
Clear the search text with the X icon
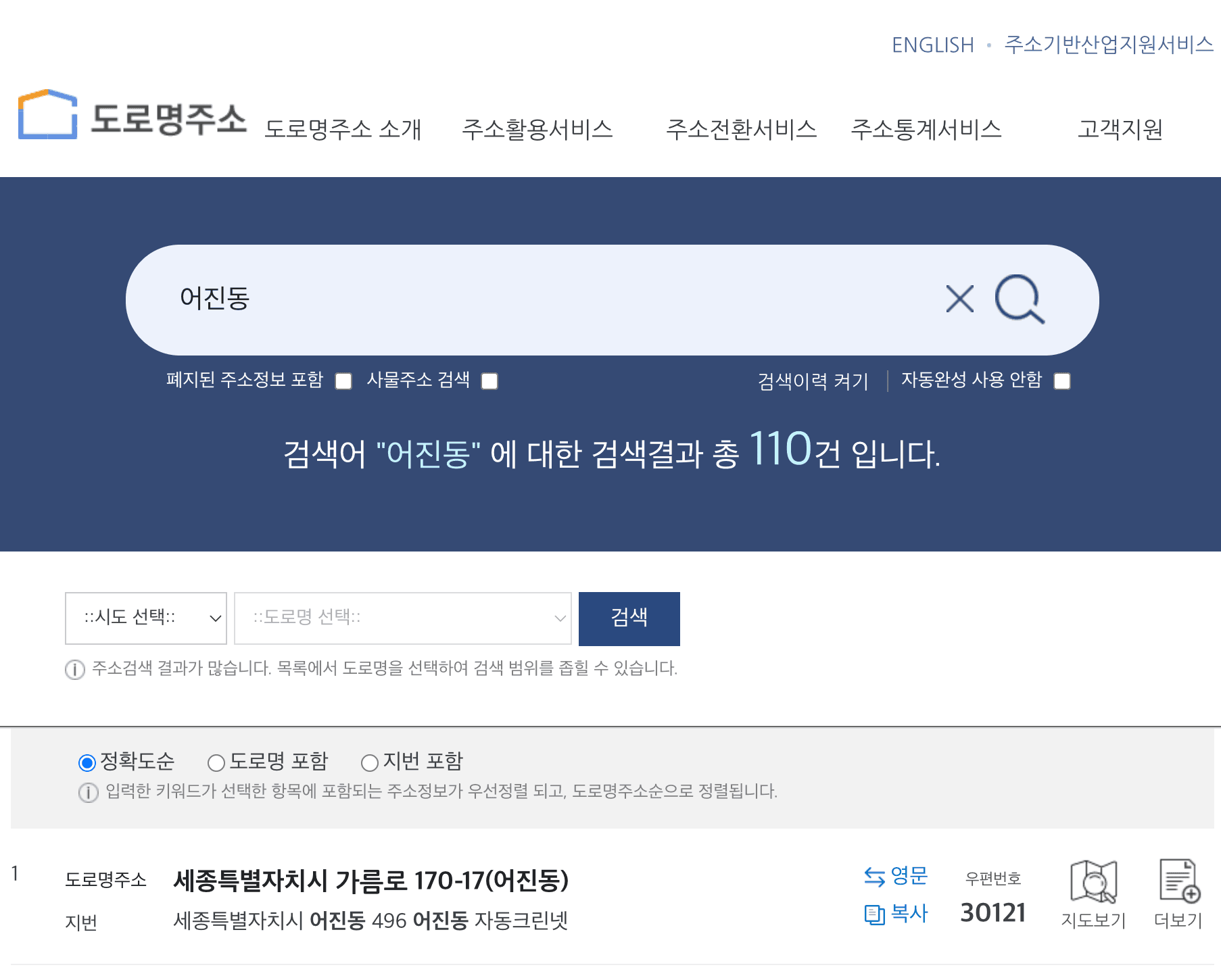(959, 299)
